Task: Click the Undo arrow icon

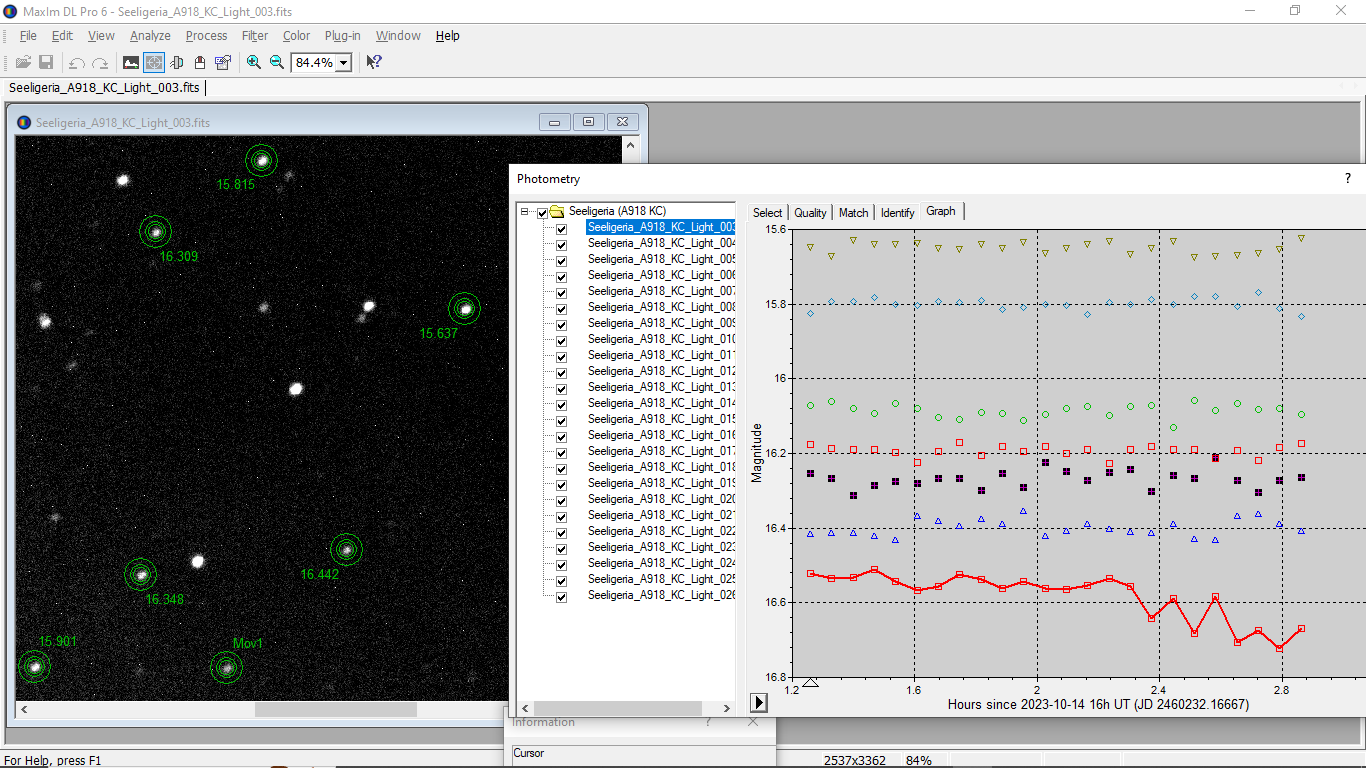Action: tap(76, 62)
